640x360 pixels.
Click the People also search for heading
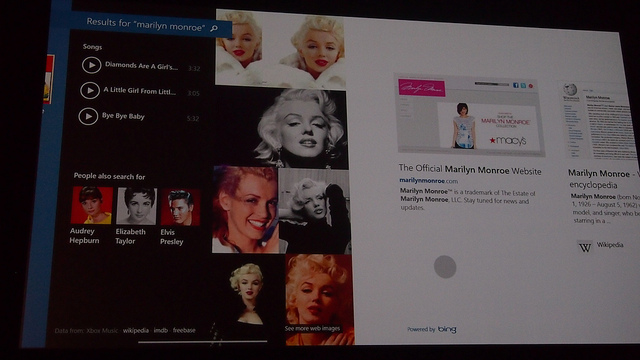[109, 176]
